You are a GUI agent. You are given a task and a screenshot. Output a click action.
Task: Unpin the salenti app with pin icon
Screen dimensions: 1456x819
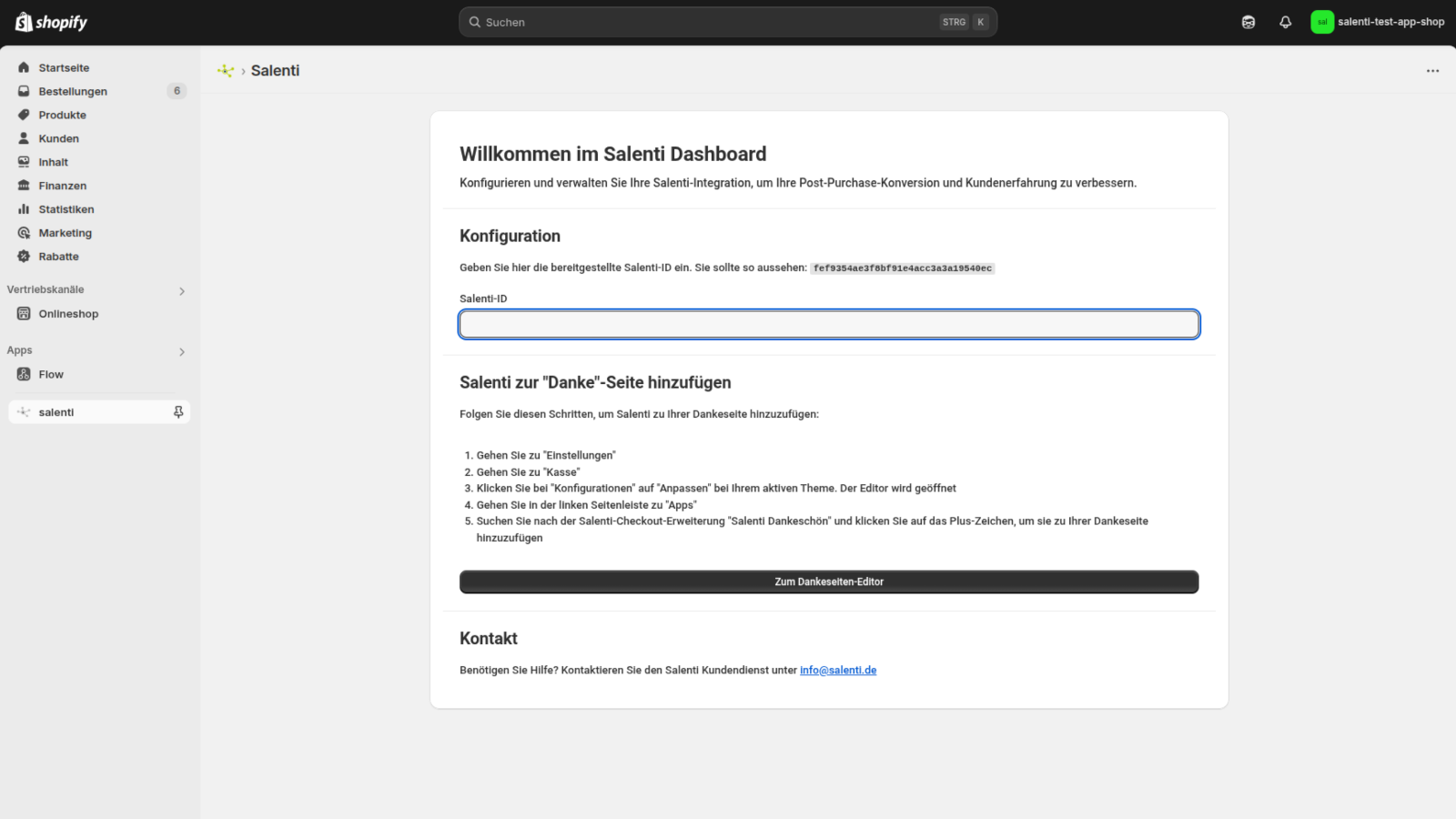(x=178, y=412)
